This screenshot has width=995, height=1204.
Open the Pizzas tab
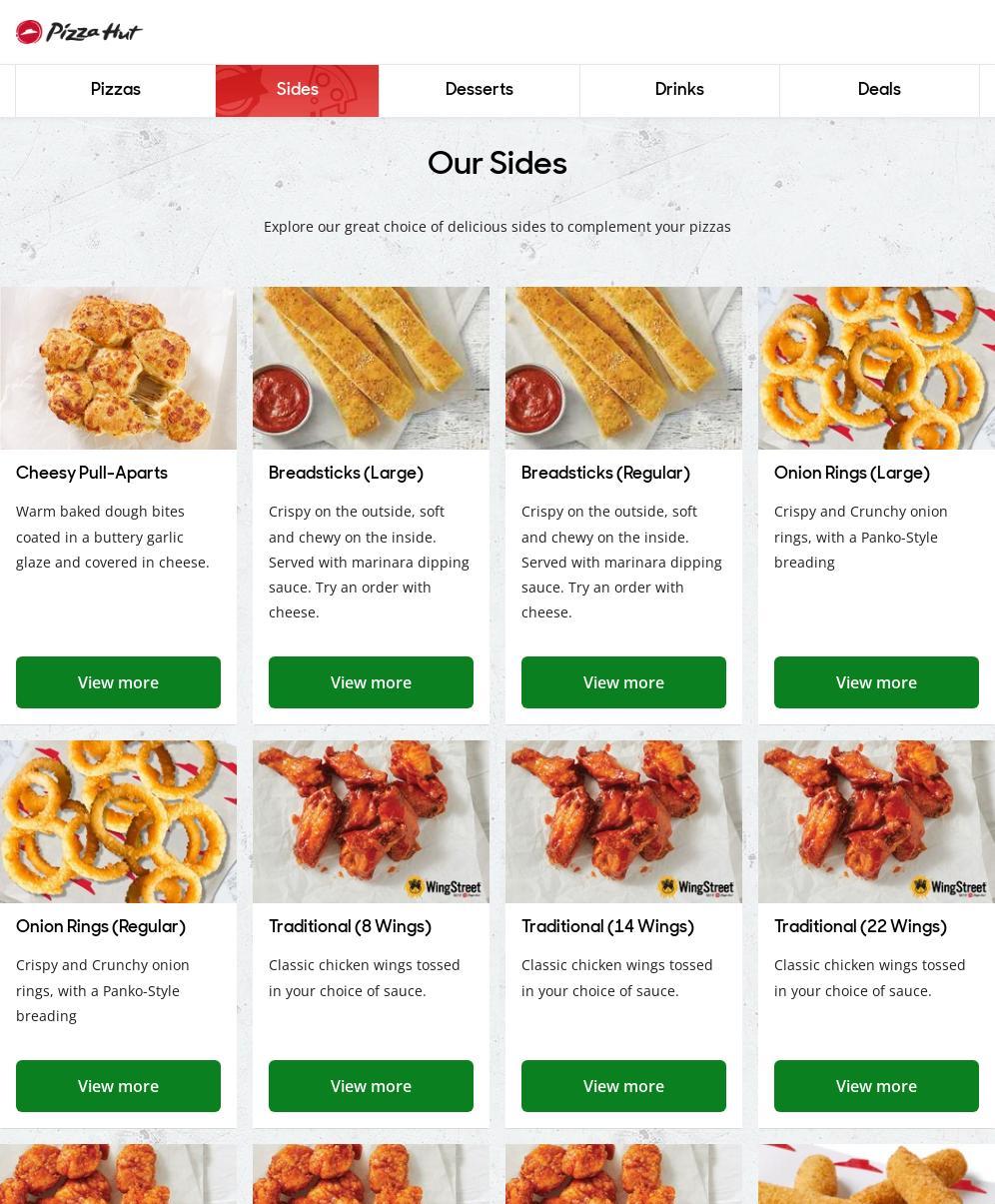pos(116,90)
